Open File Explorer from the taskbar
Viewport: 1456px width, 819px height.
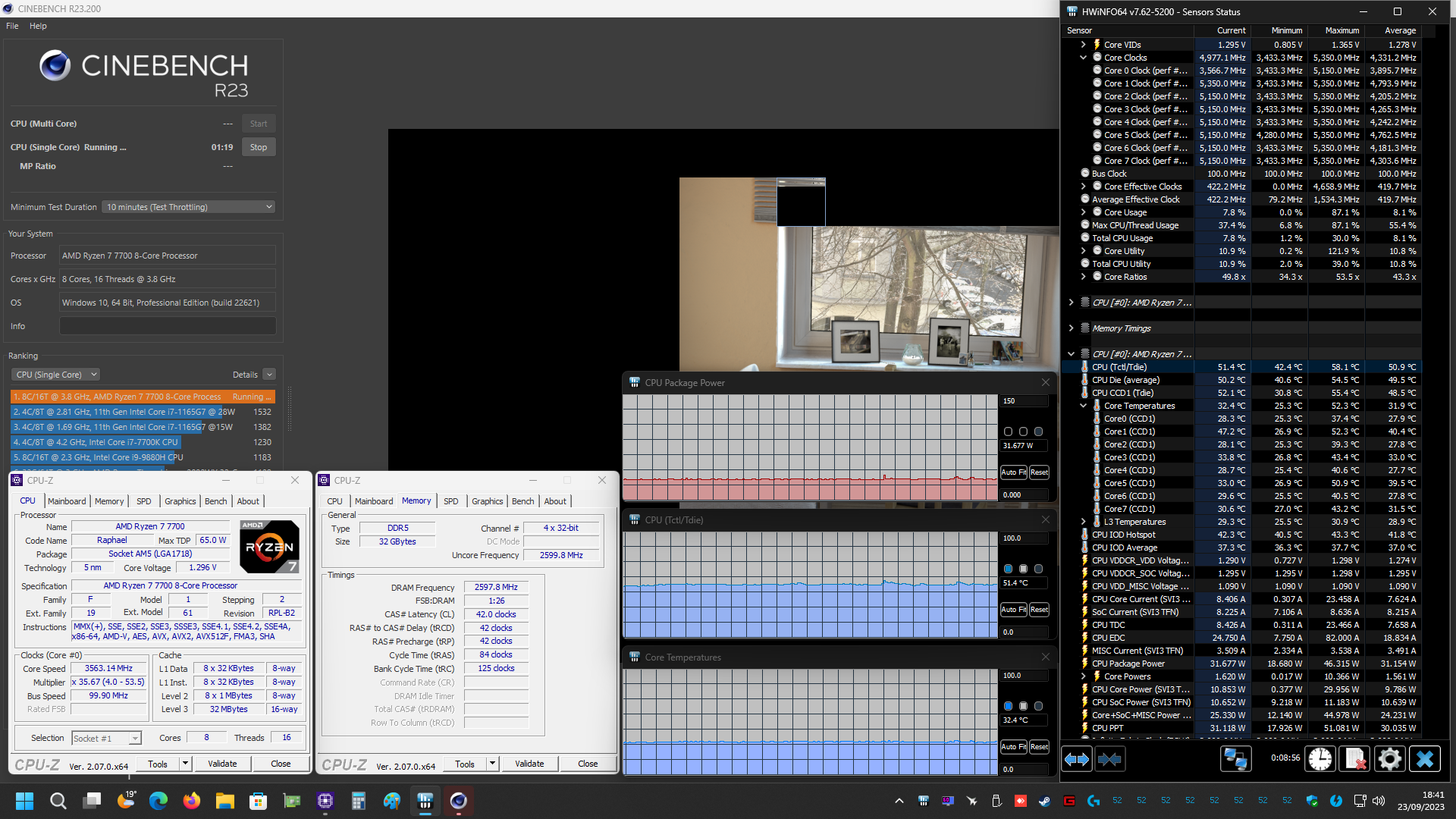[225, 801]
